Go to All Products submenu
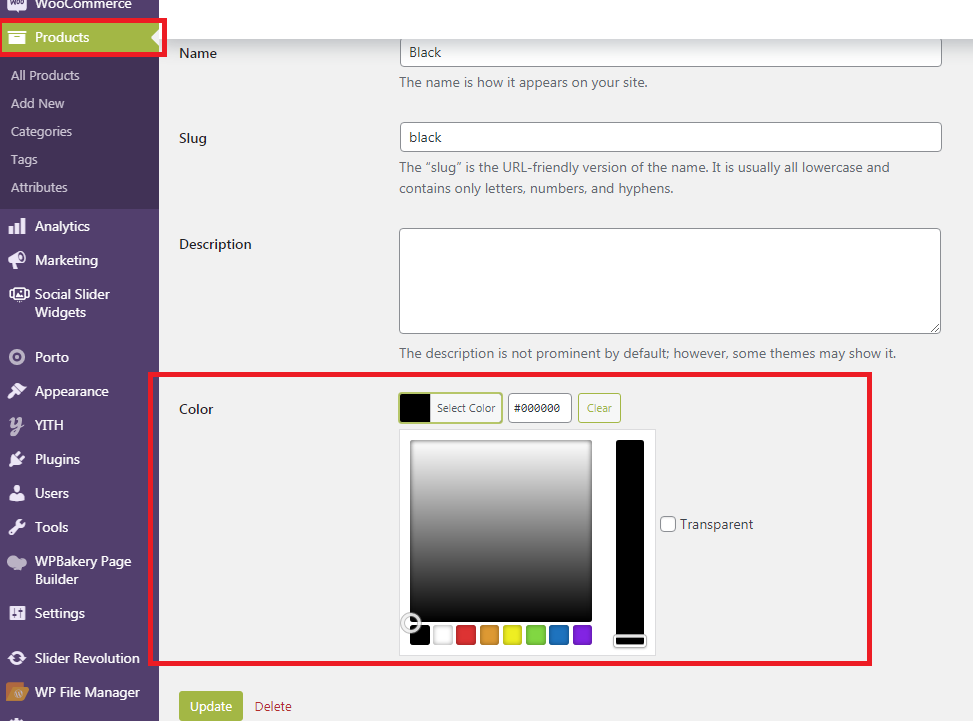 pyautogui.click(x=45, y=76)
